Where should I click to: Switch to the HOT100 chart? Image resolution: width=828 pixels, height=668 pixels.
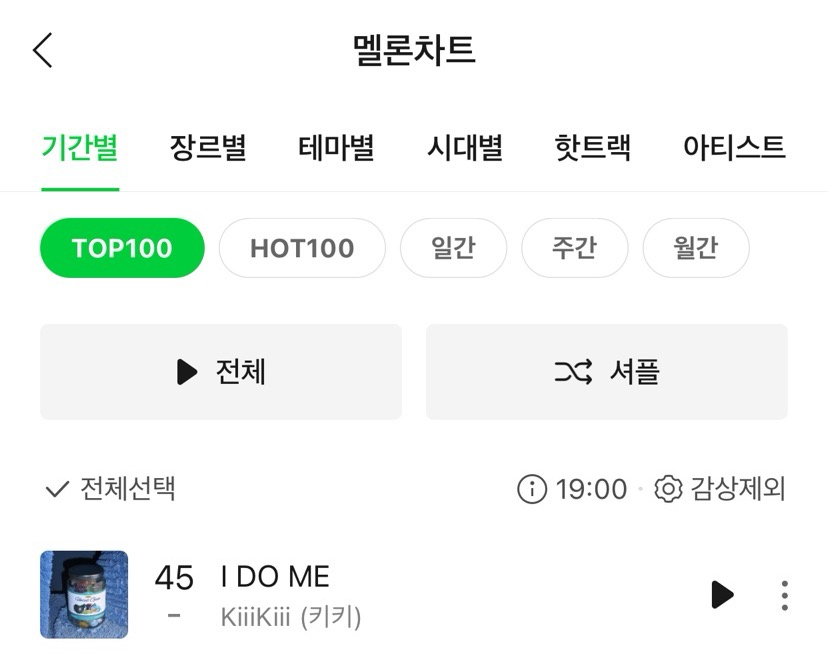(302, 248)
